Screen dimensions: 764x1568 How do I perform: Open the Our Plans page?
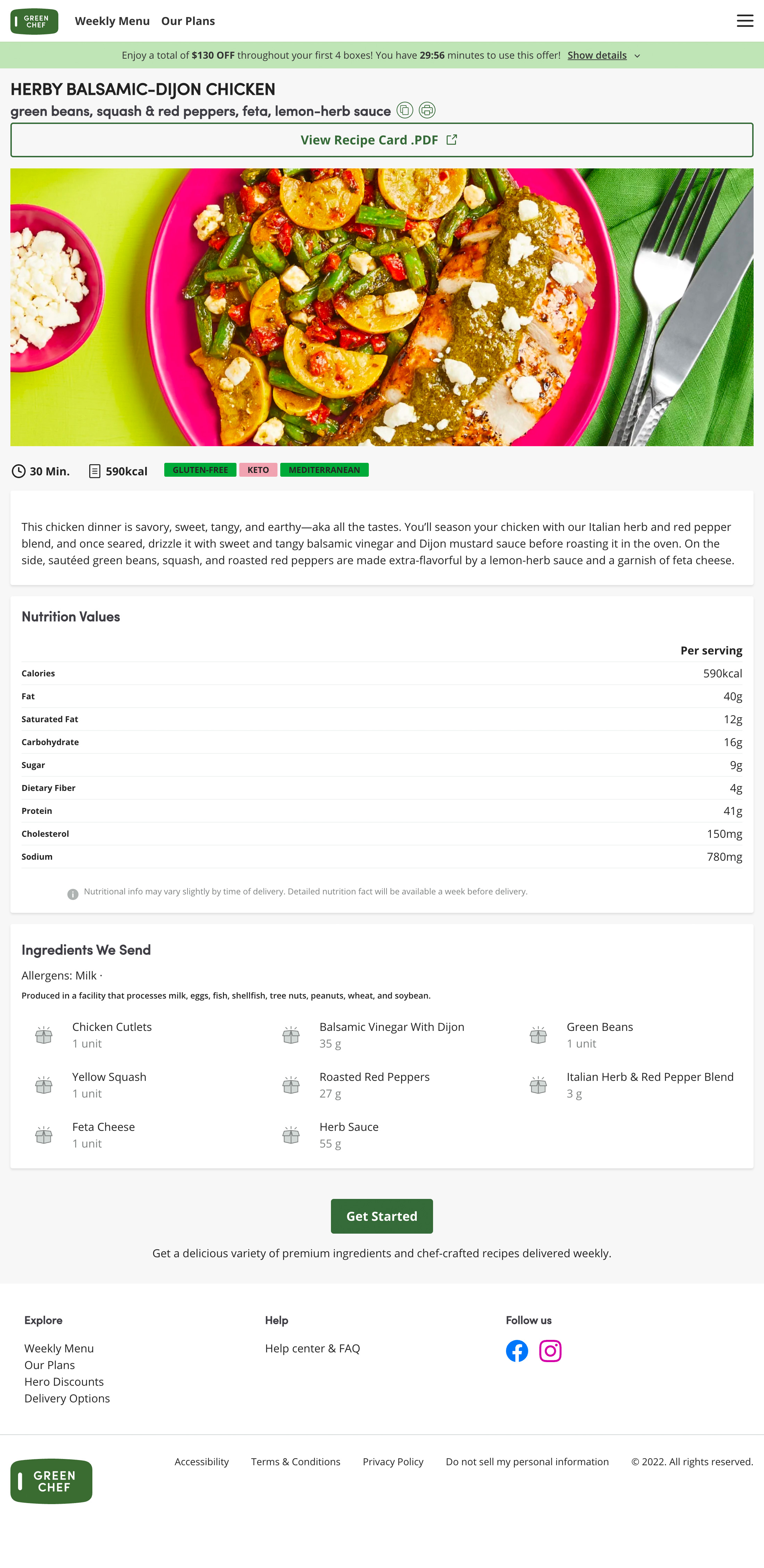pos(188,21)
